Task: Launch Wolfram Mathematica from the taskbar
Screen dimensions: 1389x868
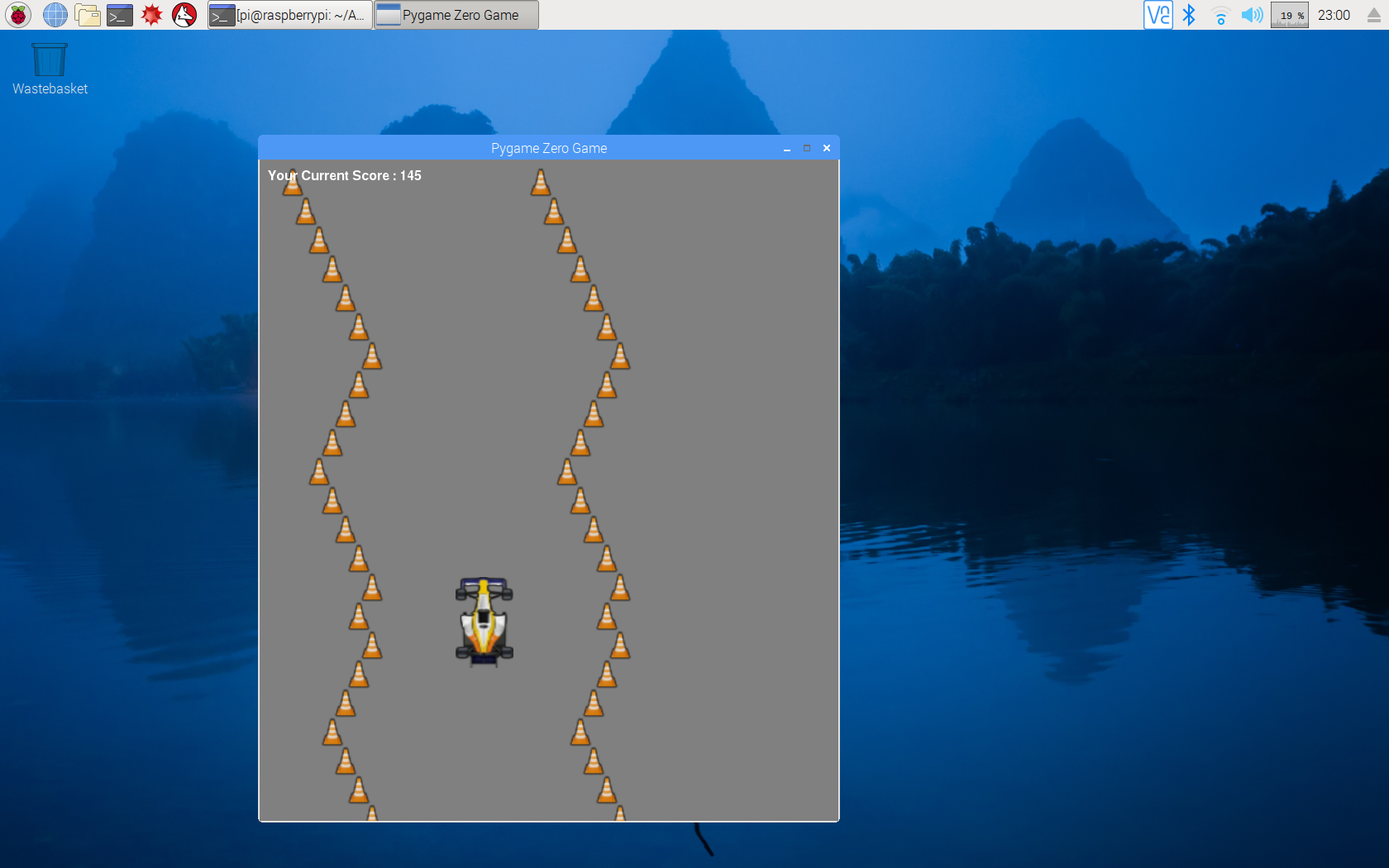Action: pos(151,14)
